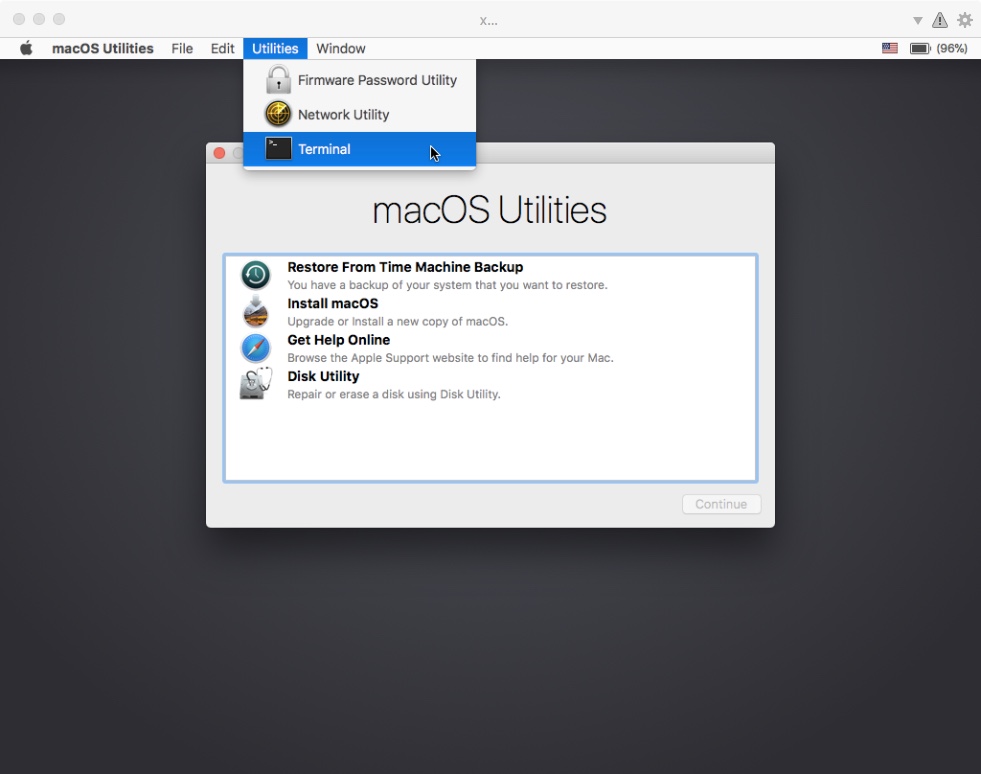
Task: Launch Terminal from Utilities menu
Action: (360, 149)
